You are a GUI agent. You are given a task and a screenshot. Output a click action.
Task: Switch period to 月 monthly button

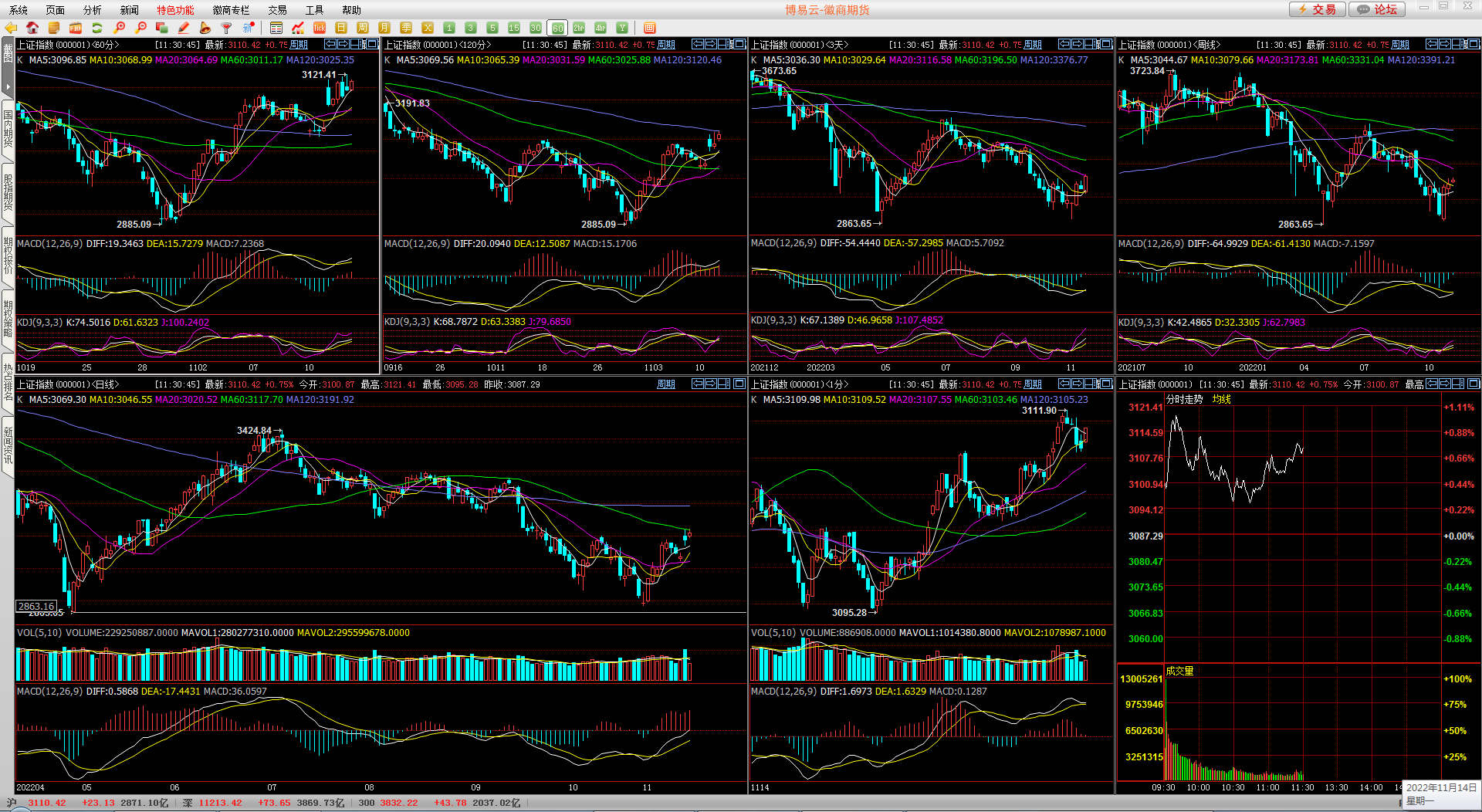coord(384,28)
